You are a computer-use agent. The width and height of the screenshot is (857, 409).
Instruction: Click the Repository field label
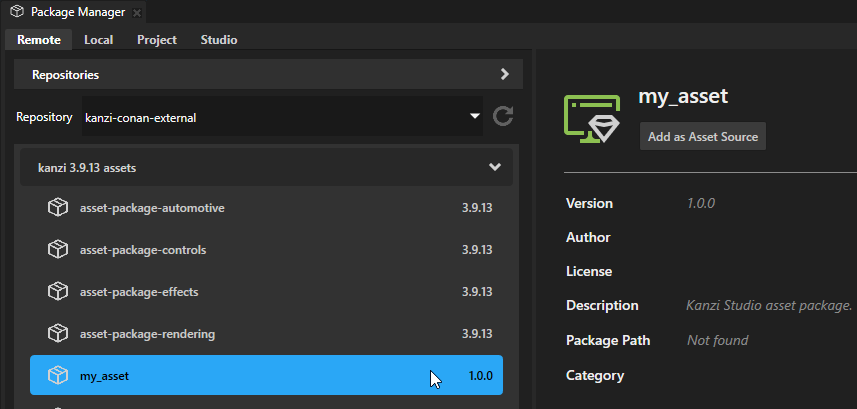[x=44, y=117]
